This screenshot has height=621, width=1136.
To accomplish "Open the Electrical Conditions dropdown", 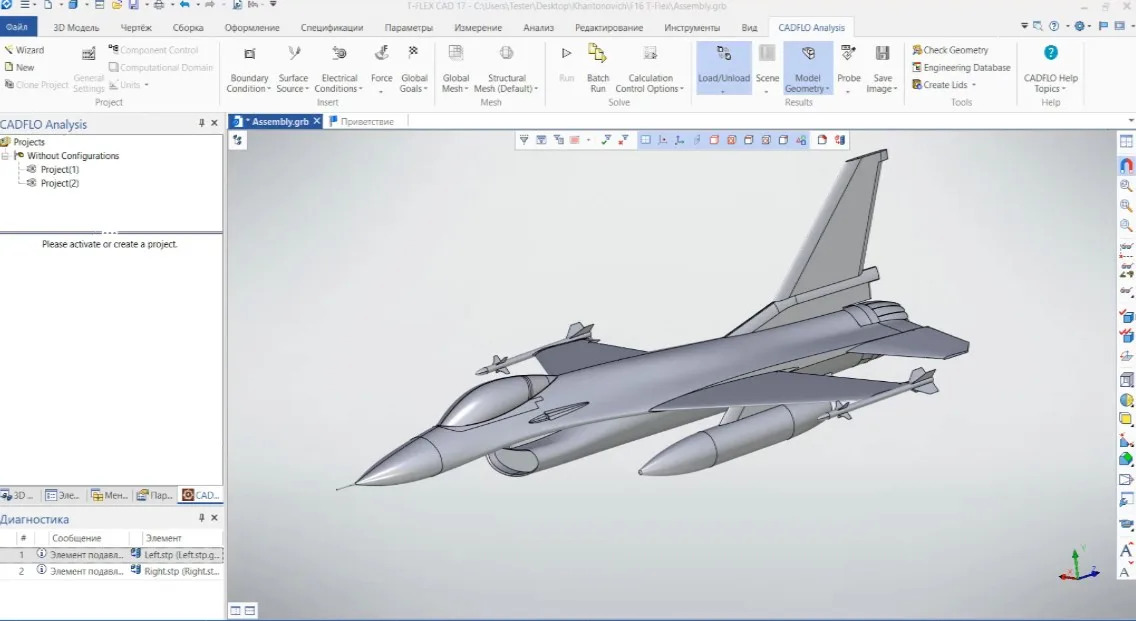I will [x=338, y=70].
